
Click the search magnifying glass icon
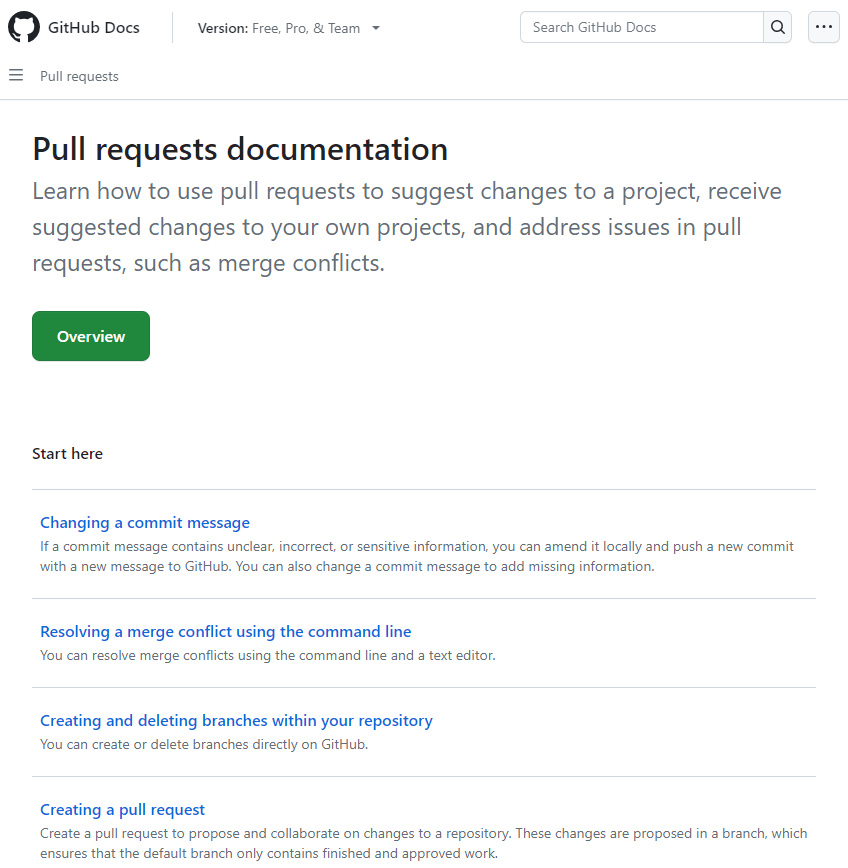(x=777, y=27)
